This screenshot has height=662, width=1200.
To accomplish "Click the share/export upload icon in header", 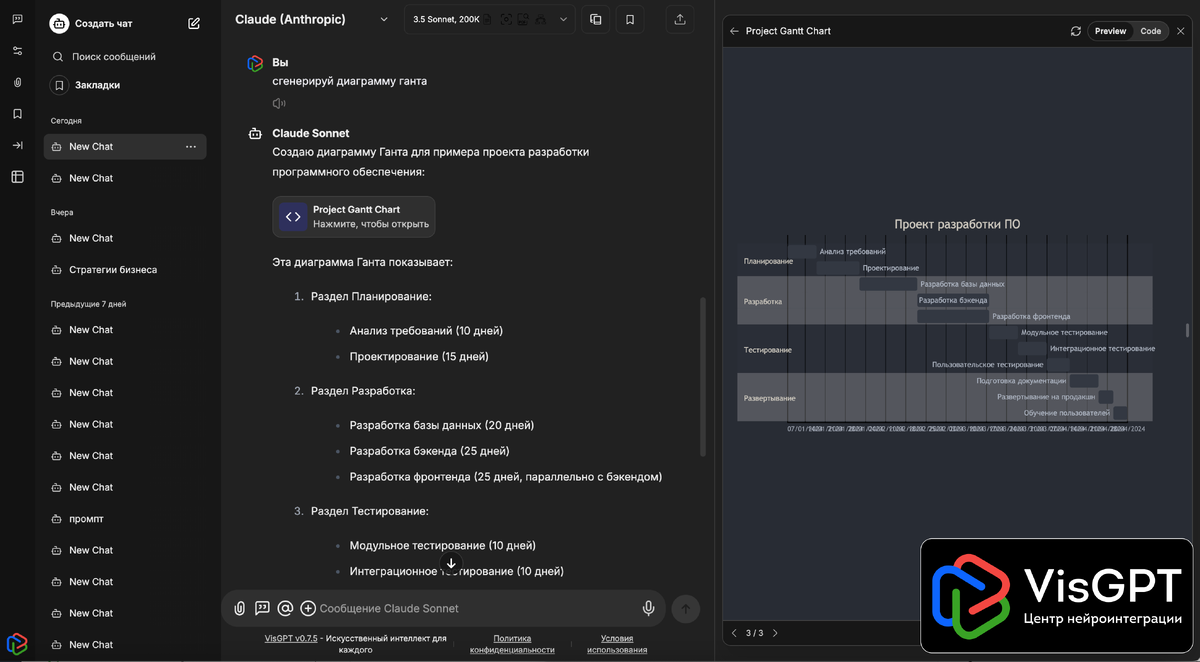I will [680, 19].
